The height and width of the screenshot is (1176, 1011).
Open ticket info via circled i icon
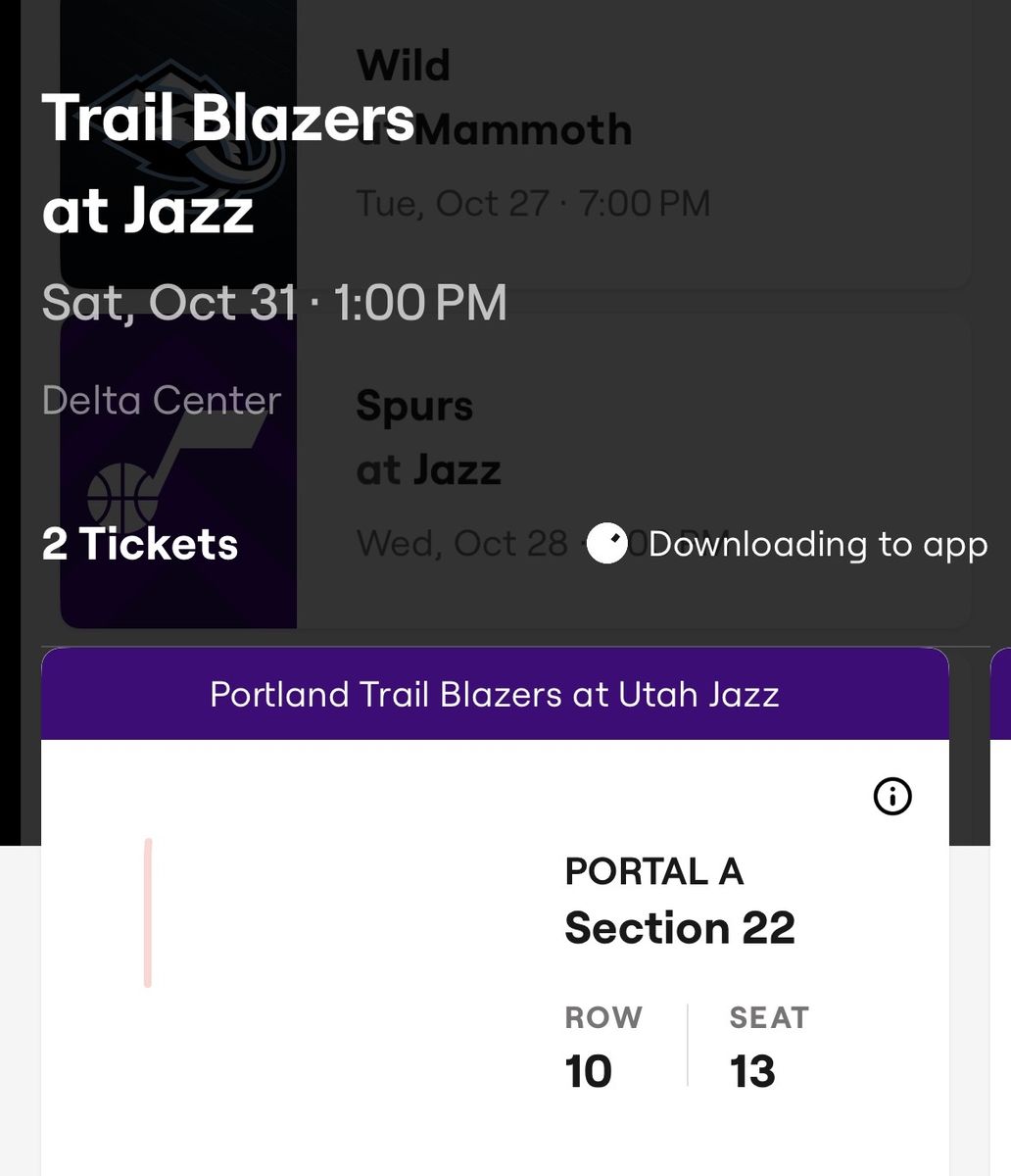coord(891,797)
